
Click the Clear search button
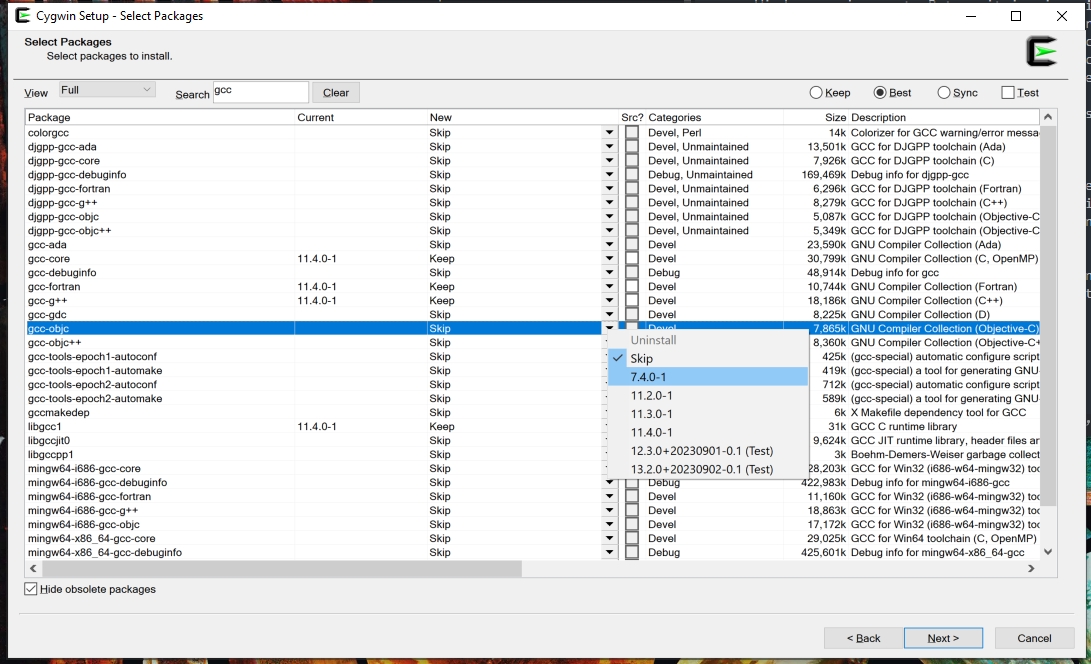pyautogui.click(x=335, y=93)
